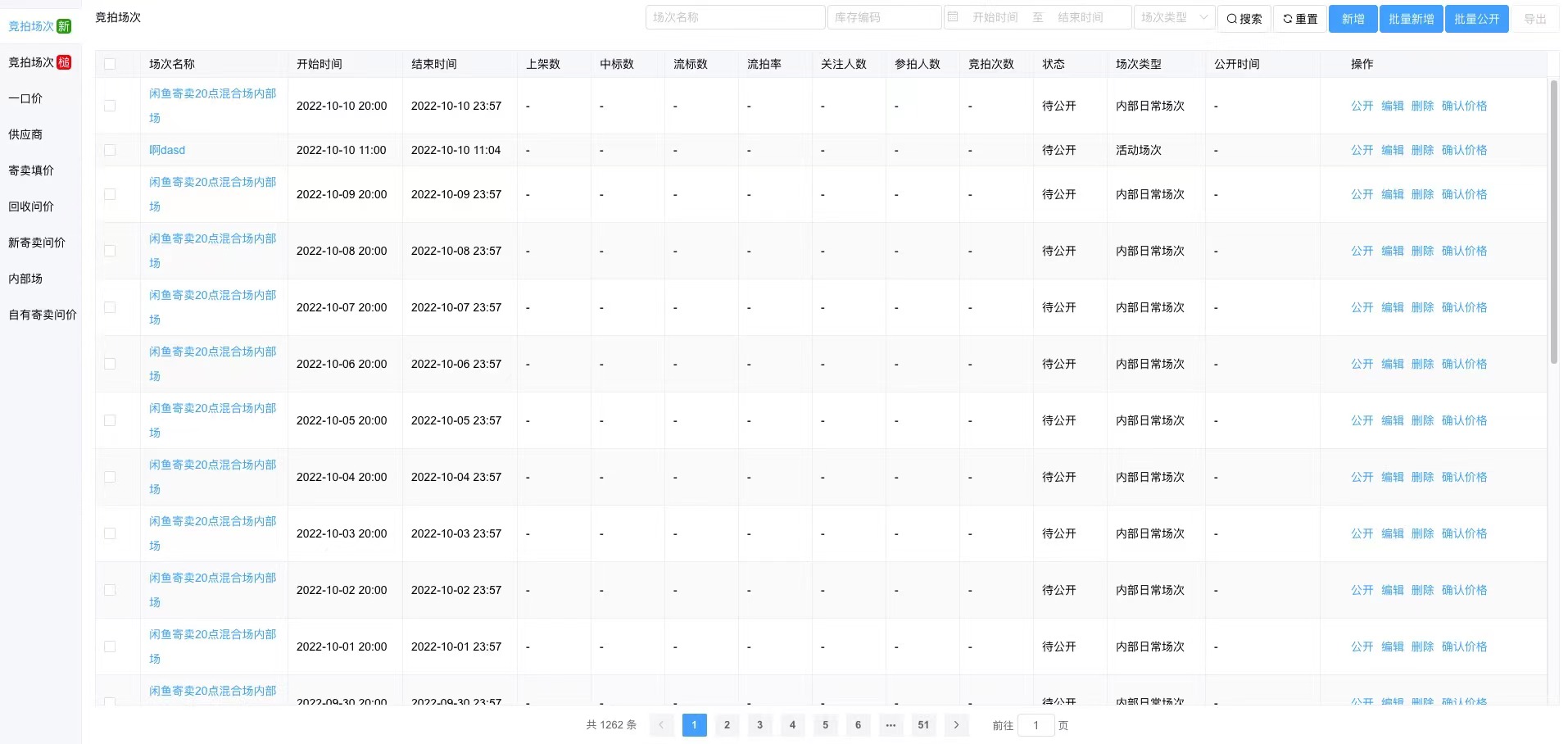The height and width of the screenshot is (744, 1568).
Task: Check the row starting 2022-10-10 20:00
Action: point(110,106)
